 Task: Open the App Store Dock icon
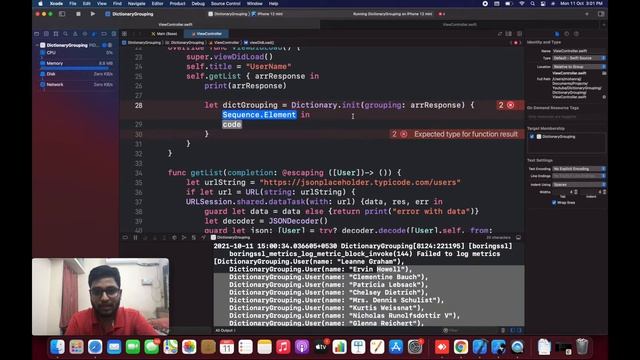tap(396, 347)
